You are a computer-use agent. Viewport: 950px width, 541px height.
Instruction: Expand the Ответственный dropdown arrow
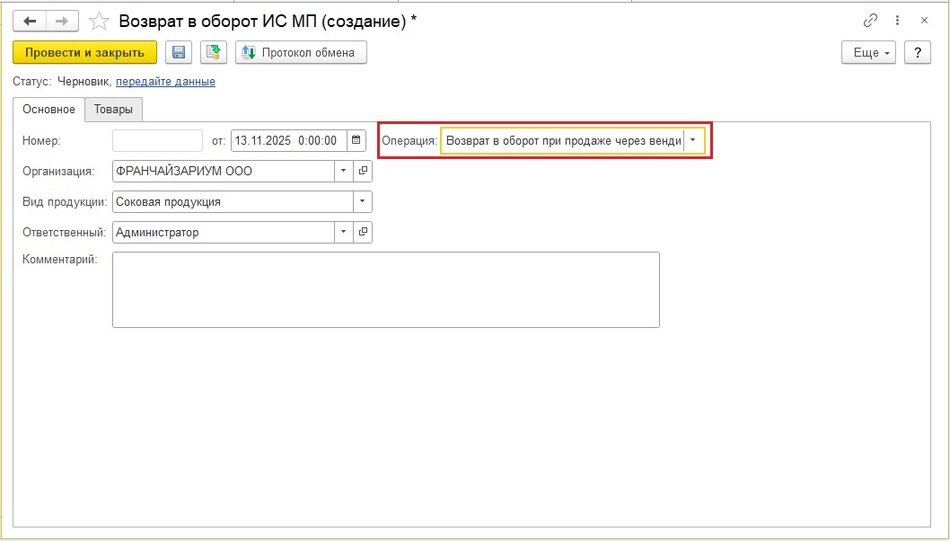344,232
